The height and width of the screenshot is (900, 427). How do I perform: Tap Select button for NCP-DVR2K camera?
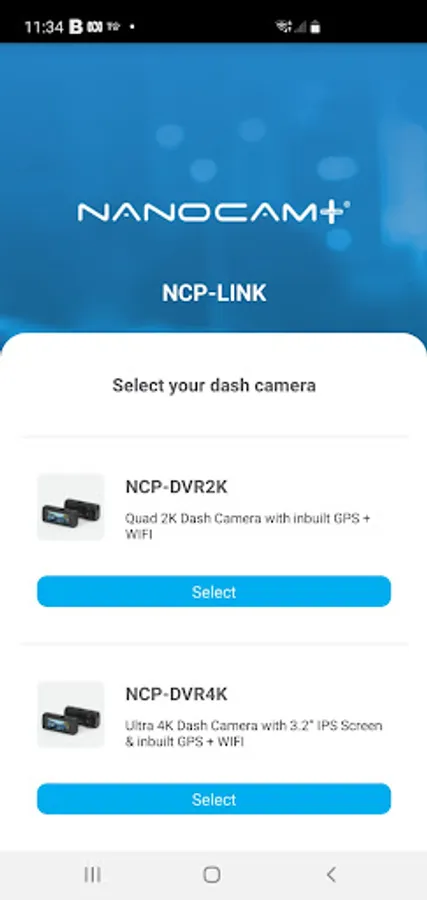[x=214, y=592]
